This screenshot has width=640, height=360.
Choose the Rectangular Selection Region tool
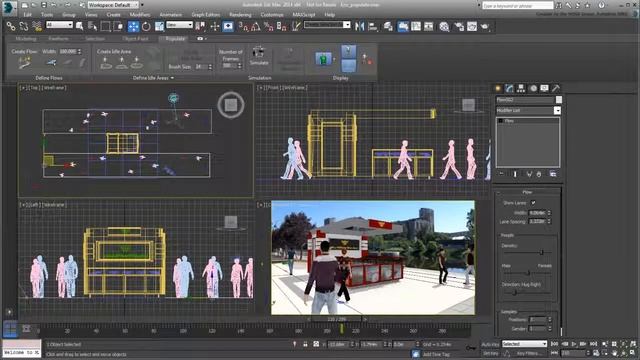pyautogui.click(x=105, y=27)
